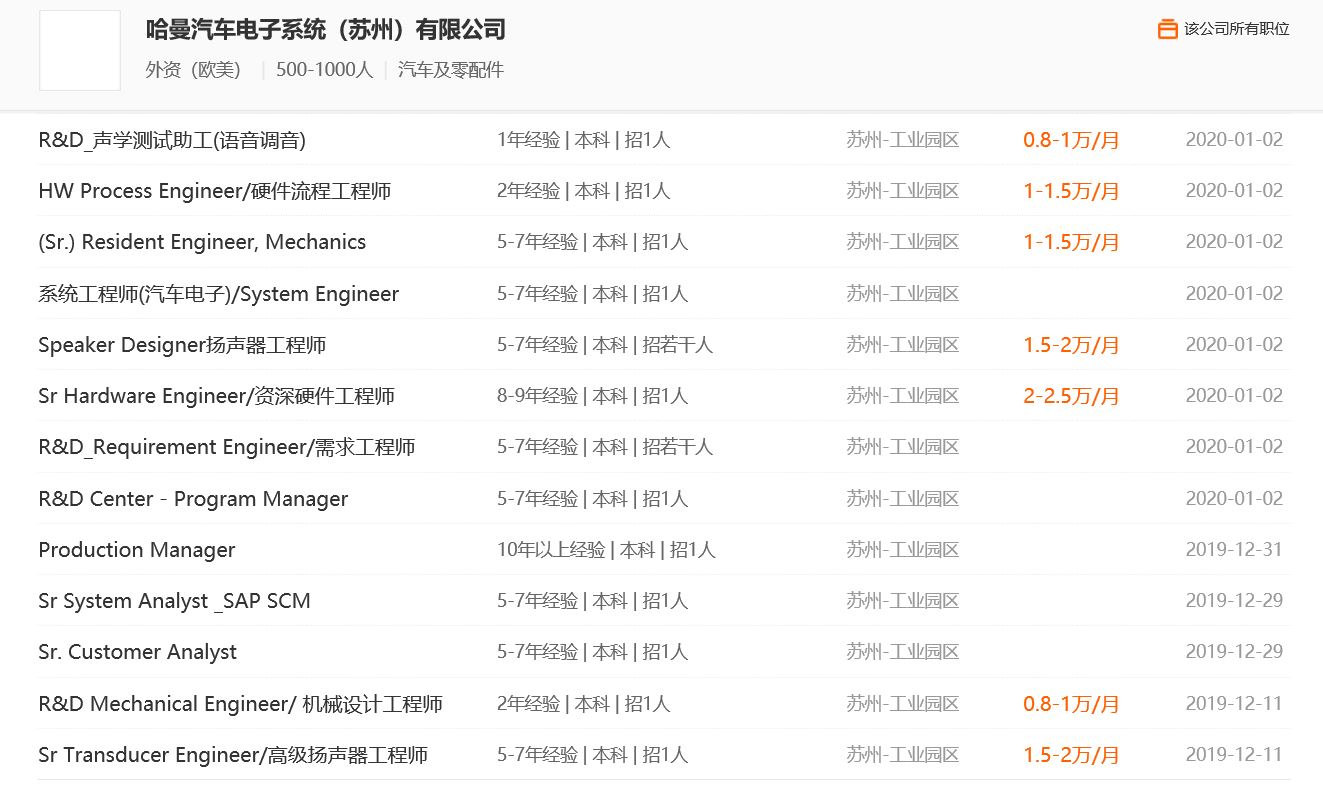This screenshot has height=788, width=1323.
Task: Click 2-2.5万/月 salary of Sr Hardware Engineer
Action: point(1070,396)
